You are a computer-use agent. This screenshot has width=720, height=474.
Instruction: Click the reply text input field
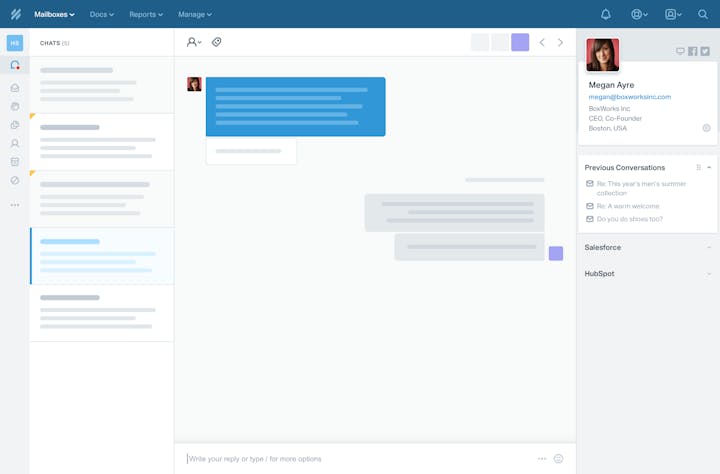tap(355, 459)
